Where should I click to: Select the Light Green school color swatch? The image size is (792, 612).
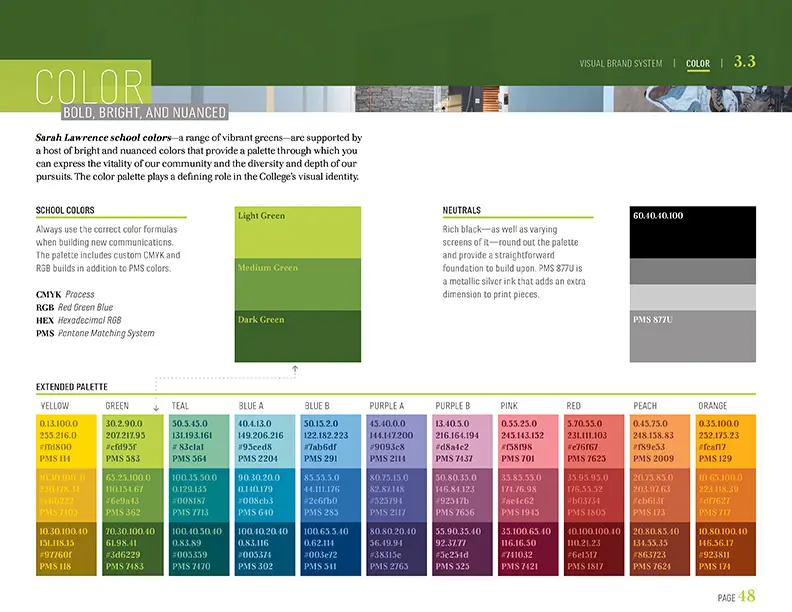pos(298,232)
